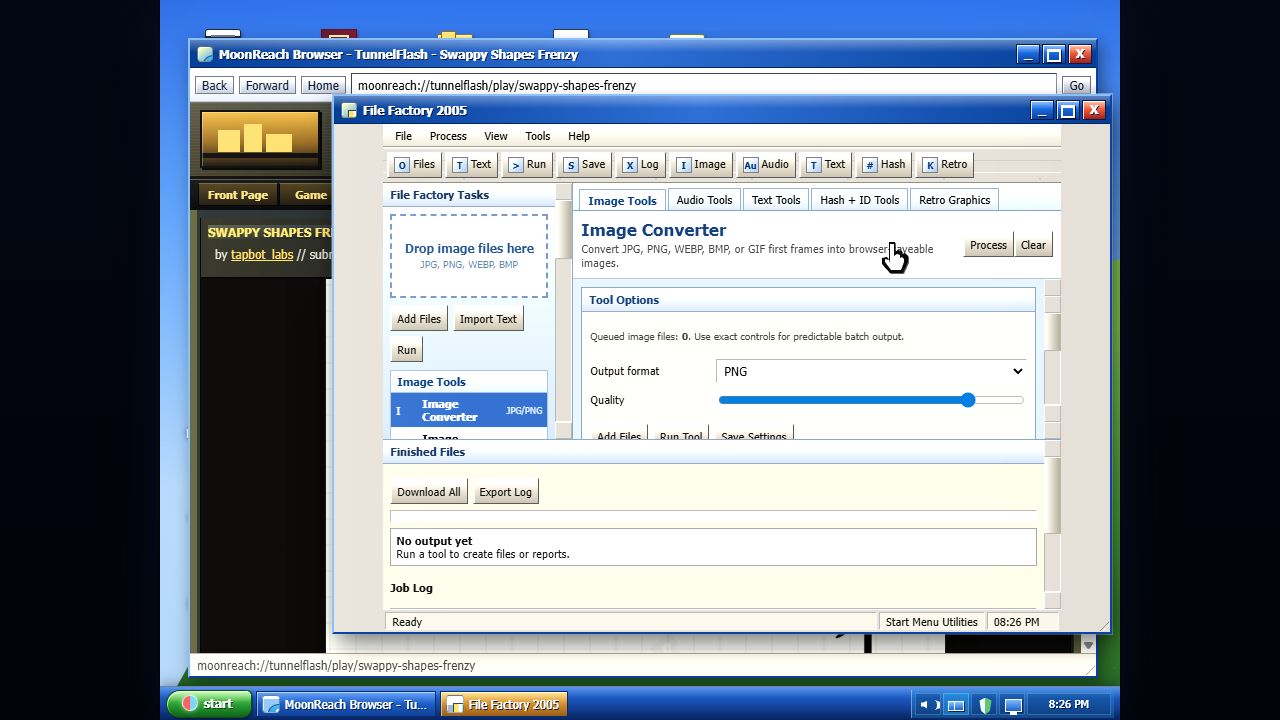Open the Tools menu
This screenshot has height=720, width=1280.
pos(538,136)
